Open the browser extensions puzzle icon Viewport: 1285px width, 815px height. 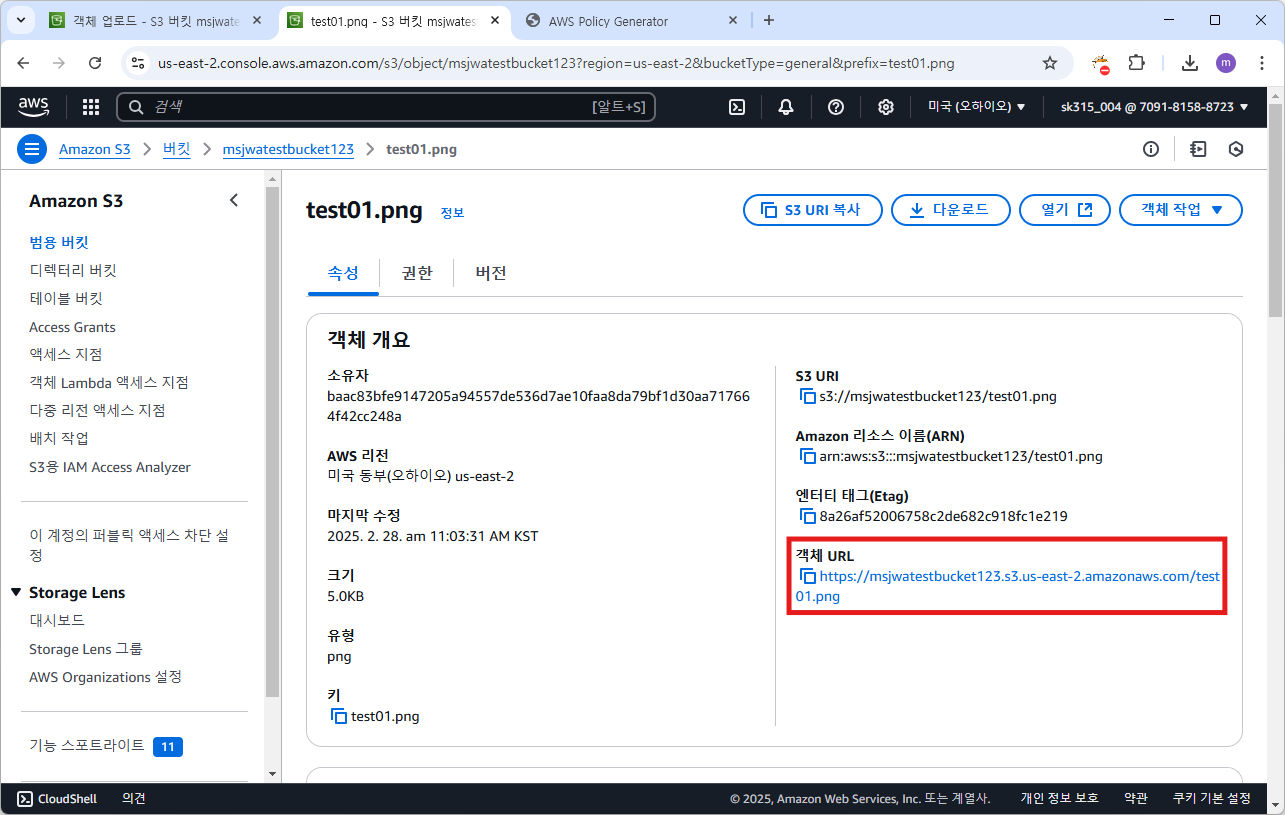[x=1136, y=63]
